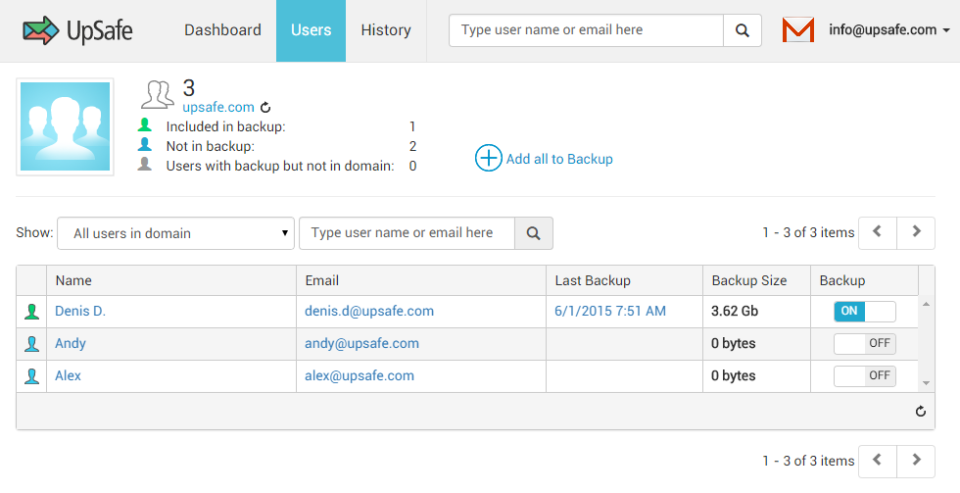960x493 pixels.
Task: Click the domain group avatar thumbnail
Action: point(65,127)
